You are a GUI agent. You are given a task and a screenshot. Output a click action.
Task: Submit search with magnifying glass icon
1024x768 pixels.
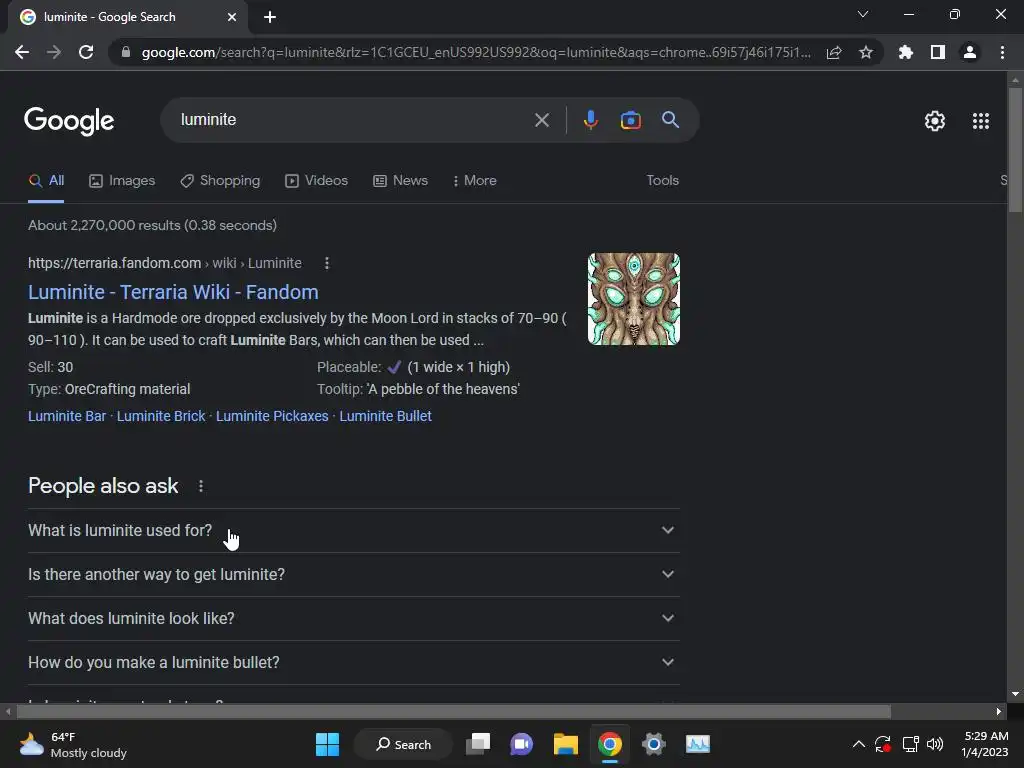671,120
